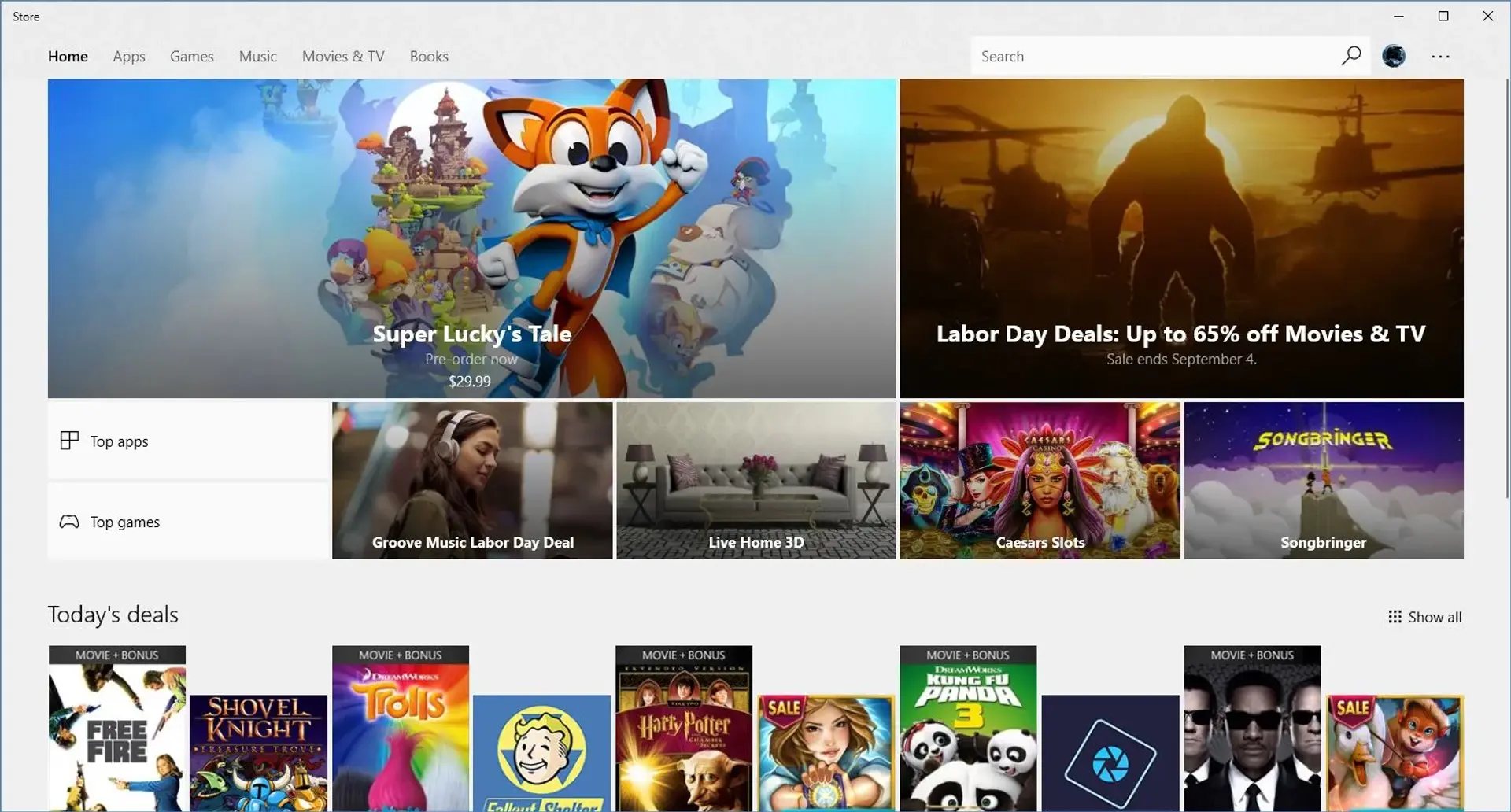Open Top games list
This screenshot has height=812, width=1511.
(188, 522)
